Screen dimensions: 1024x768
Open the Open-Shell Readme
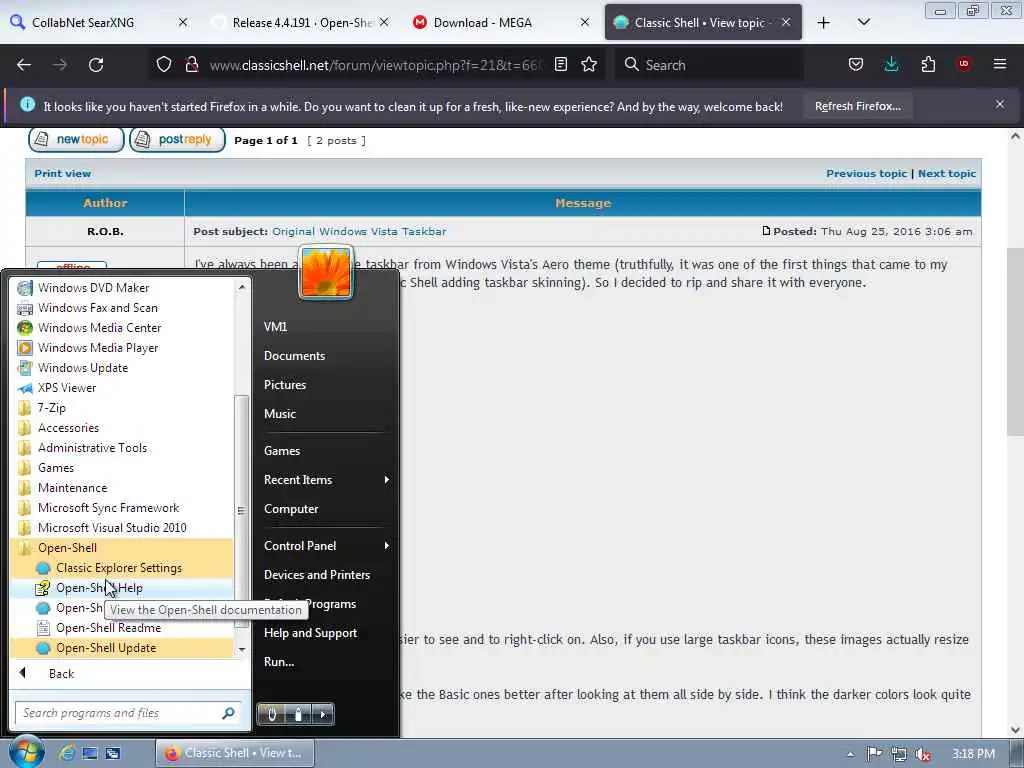click(x=122, y=628)
